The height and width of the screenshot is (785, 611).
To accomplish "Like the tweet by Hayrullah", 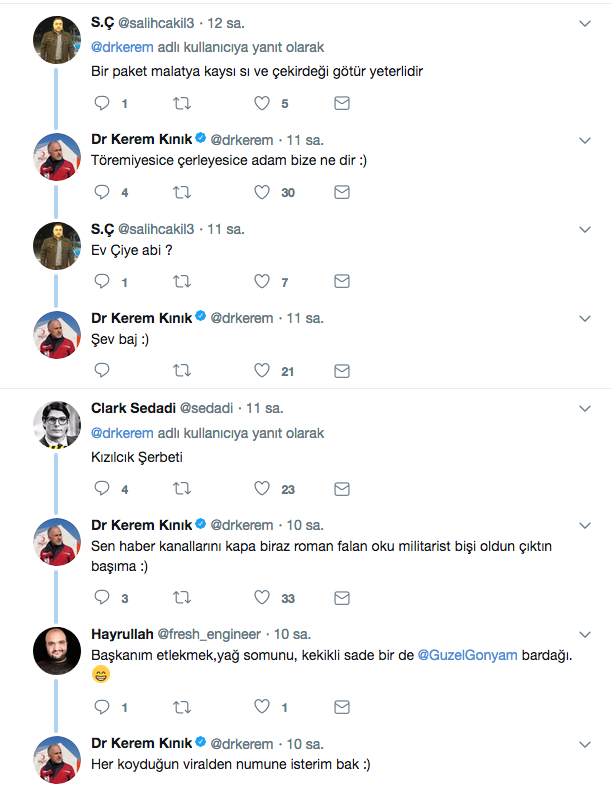I will (262, 707).
